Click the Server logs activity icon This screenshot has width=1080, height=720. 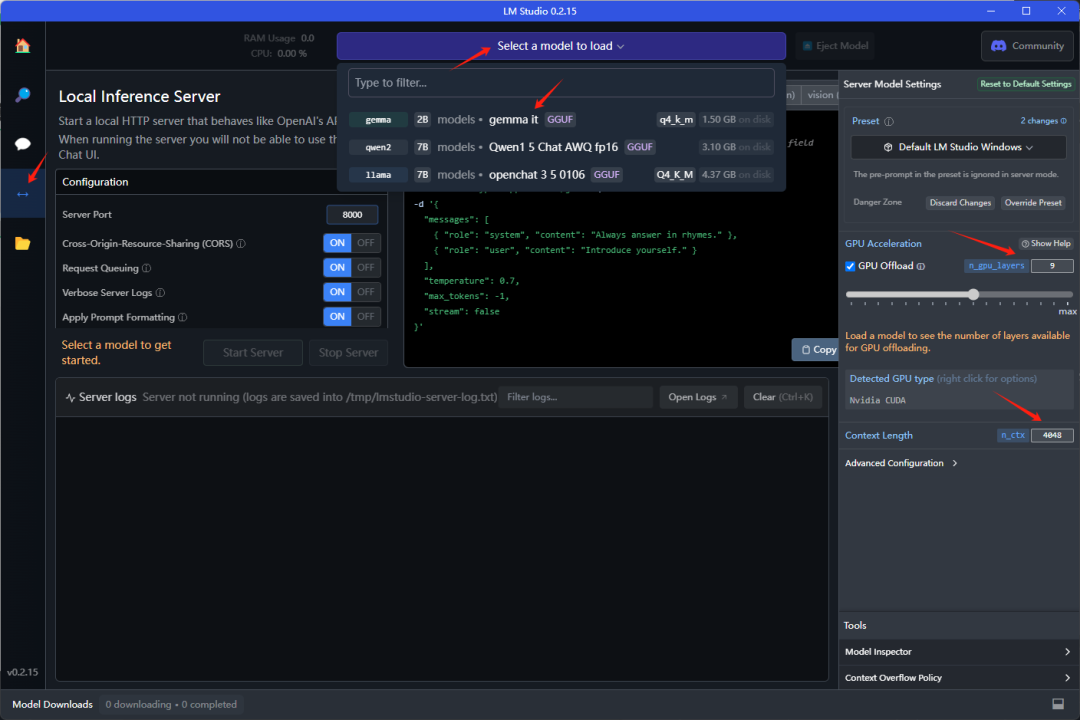pos(70,398)
